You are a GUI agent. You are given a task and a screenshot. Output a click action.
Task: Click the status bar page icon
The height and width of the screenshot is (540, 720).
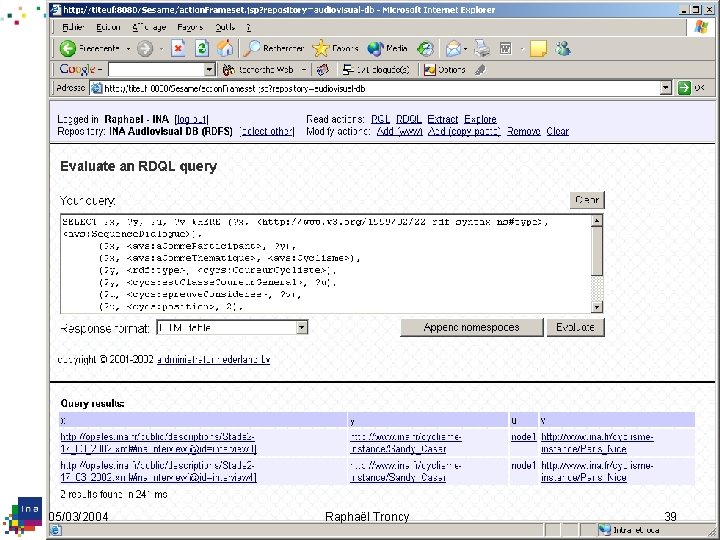[x=56, y=530]
